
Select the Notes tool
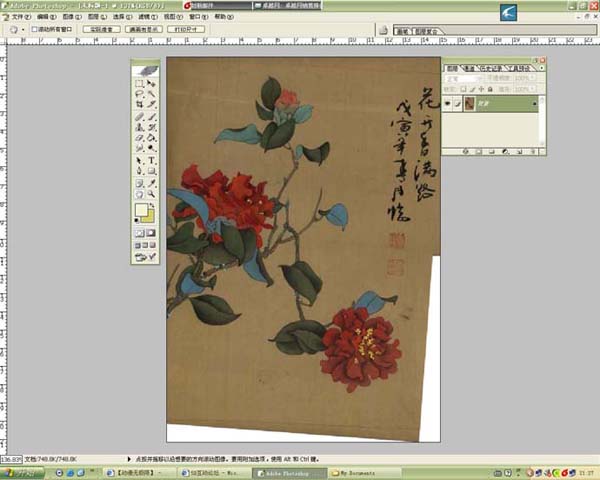(x=139, y=183)
